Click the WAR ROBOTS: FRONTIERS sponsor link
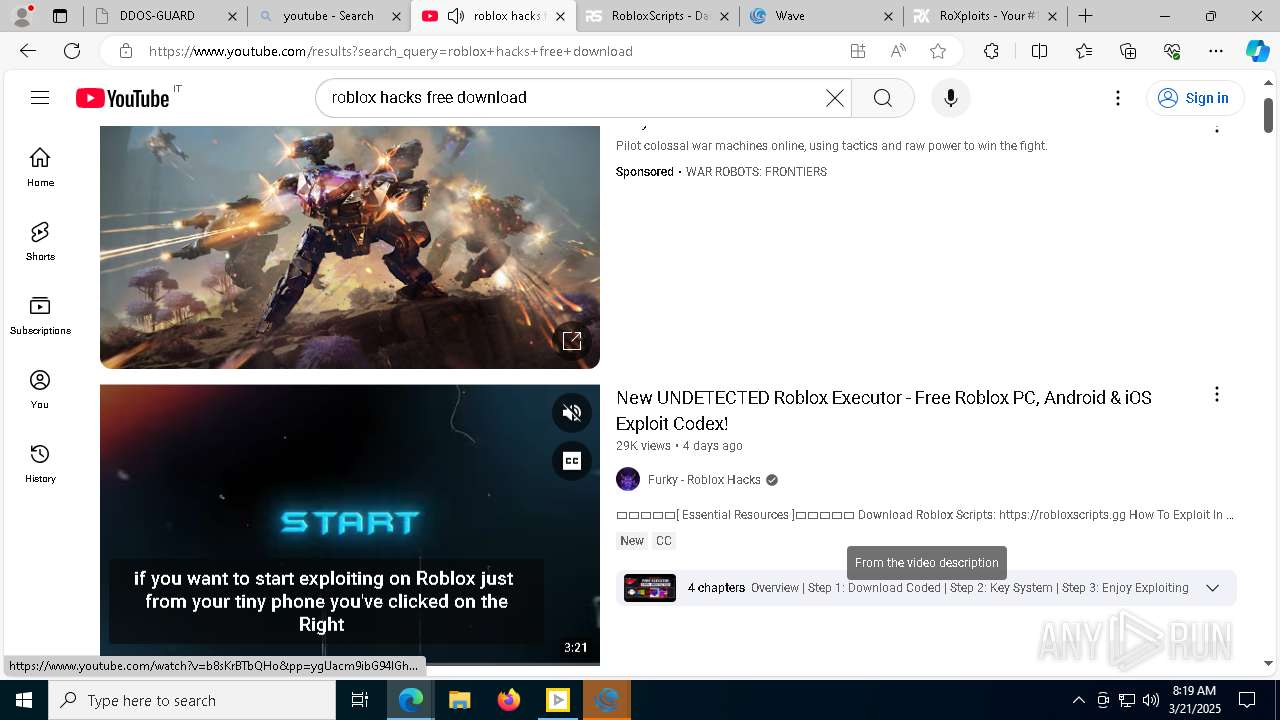 tap(756, 172)
